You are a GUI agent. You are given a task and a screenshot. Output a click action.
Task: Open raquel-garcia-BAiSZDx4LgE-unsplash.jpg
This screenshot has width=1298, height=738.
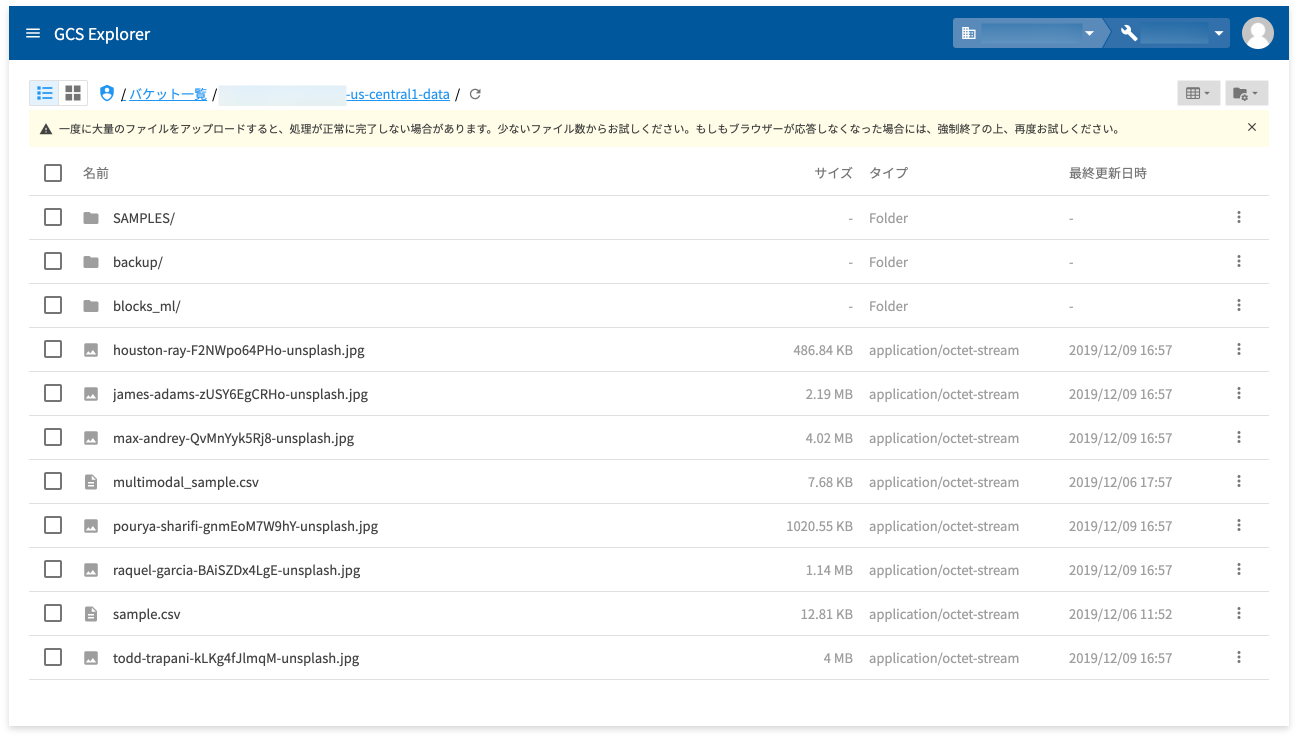(237, 570)
